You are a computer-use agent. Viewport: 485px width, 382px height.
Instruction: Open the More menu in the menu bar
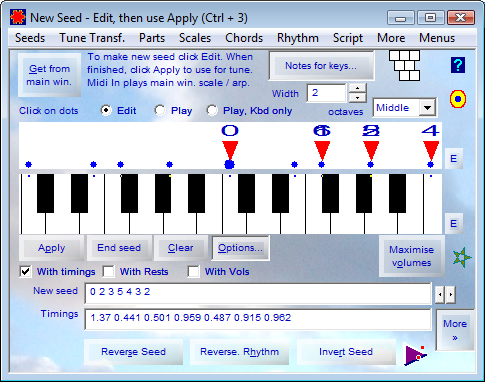(391, 38)
